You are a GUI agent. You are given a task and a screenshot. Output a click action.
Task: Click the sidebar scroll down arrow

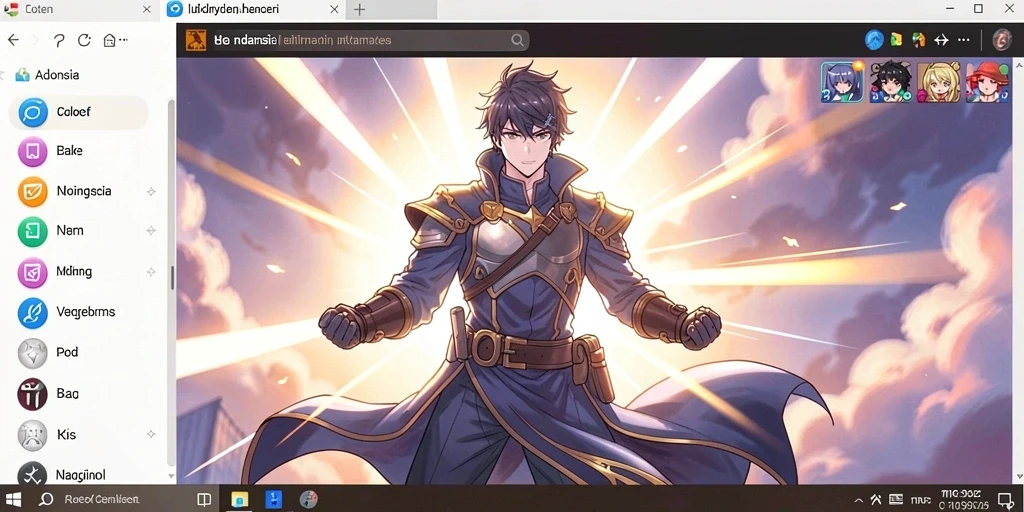[x=172, y=476]
